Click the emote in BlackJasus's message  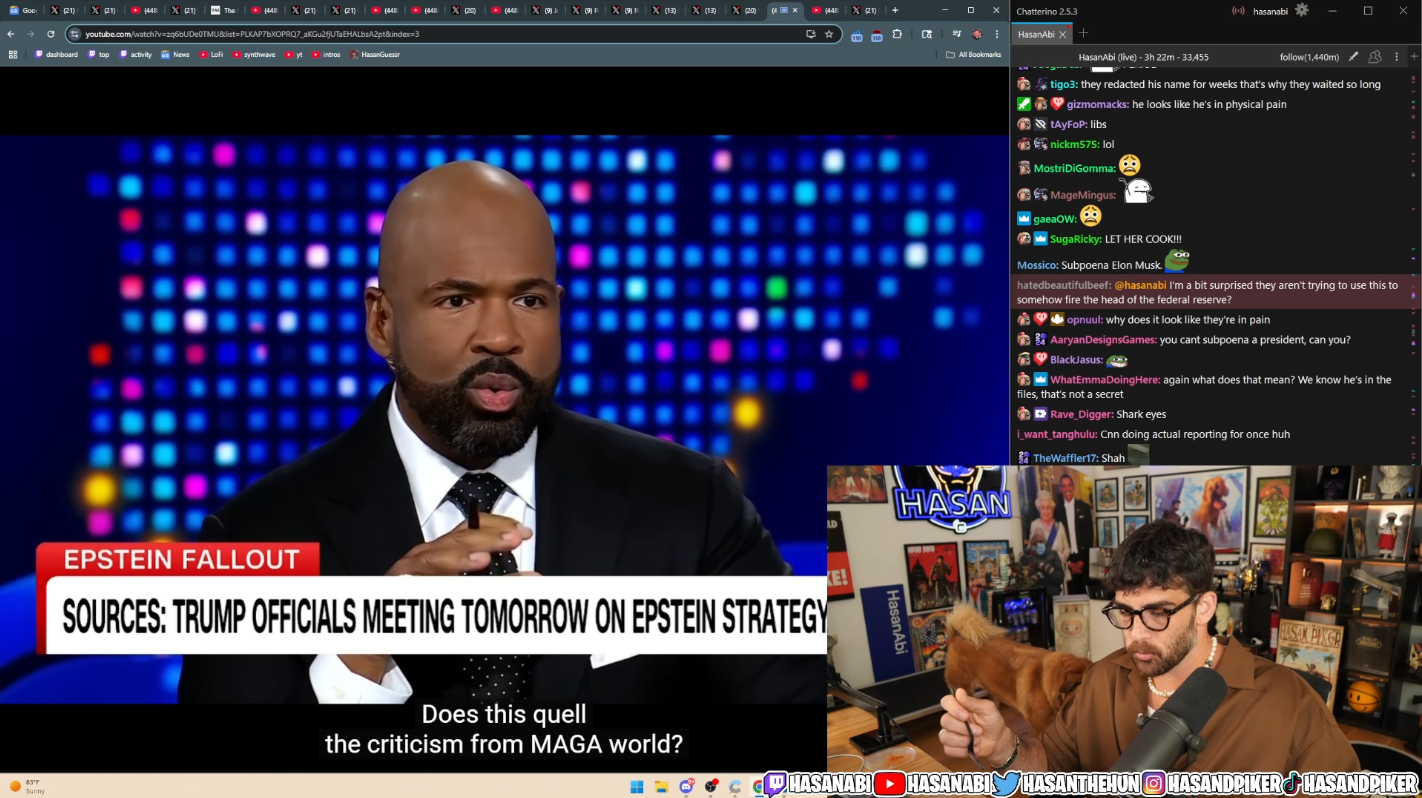[x=1117, y=360]
